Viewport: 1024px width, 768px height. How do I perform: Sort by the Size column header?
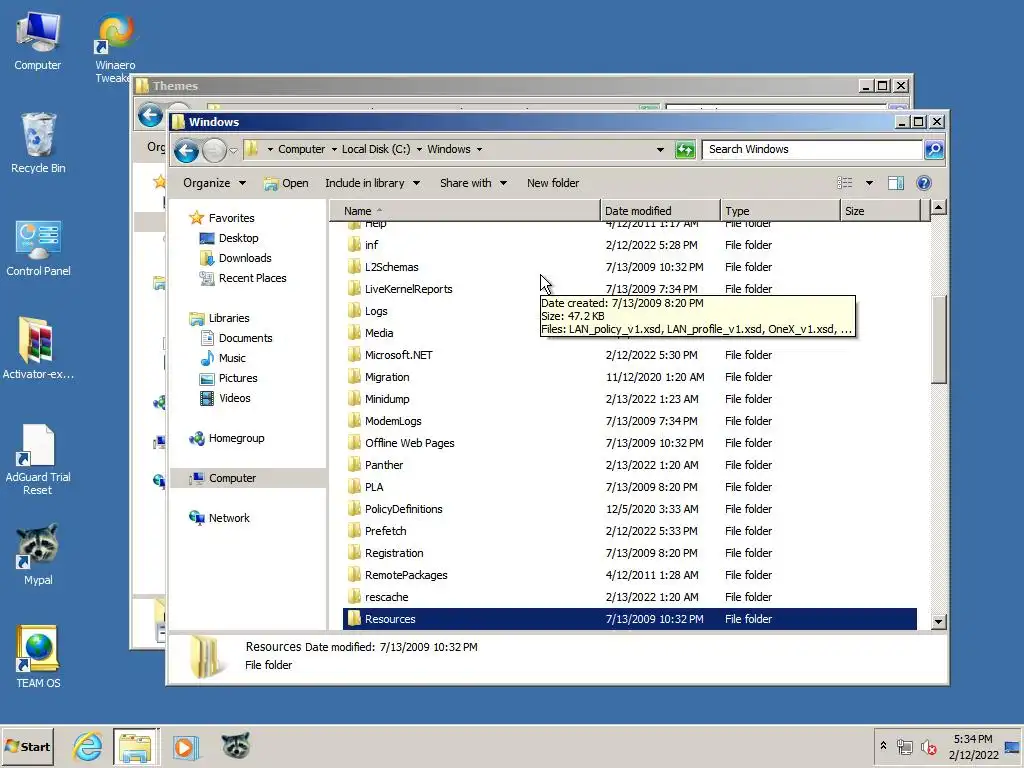880,211
